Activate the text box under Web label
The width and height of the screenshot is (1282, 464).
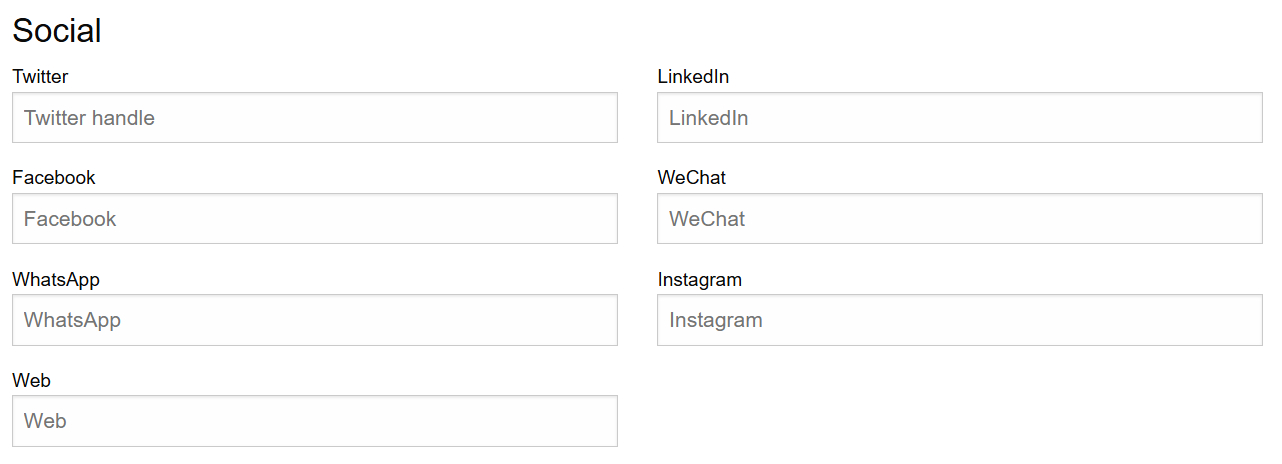click(x=314, y=421)
